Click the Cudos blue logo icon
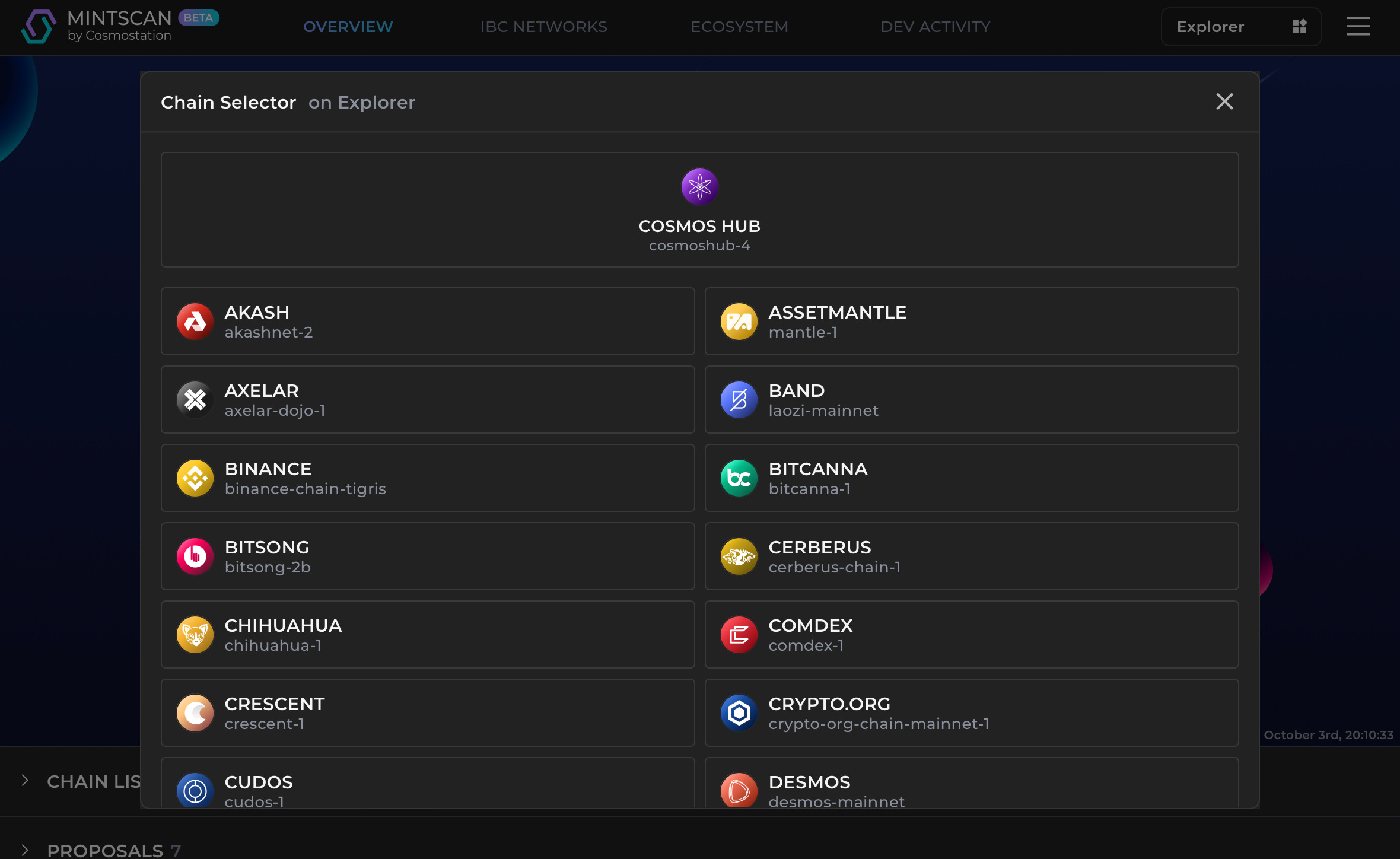1400x859 pixels. (195, 790)
